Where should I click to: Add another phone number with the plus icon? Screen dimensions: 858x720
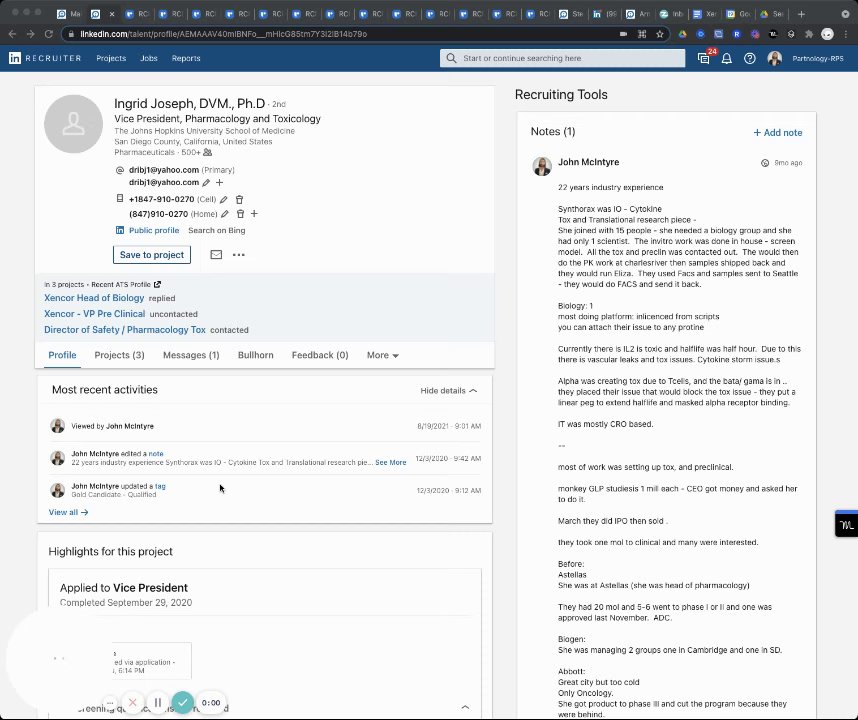pos(254,213)
